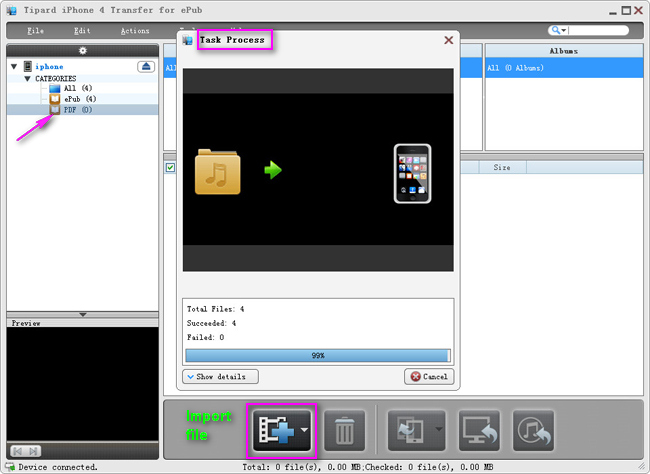Click the Import file button
The image size is (650, 474).
click(x=275, y=431)
